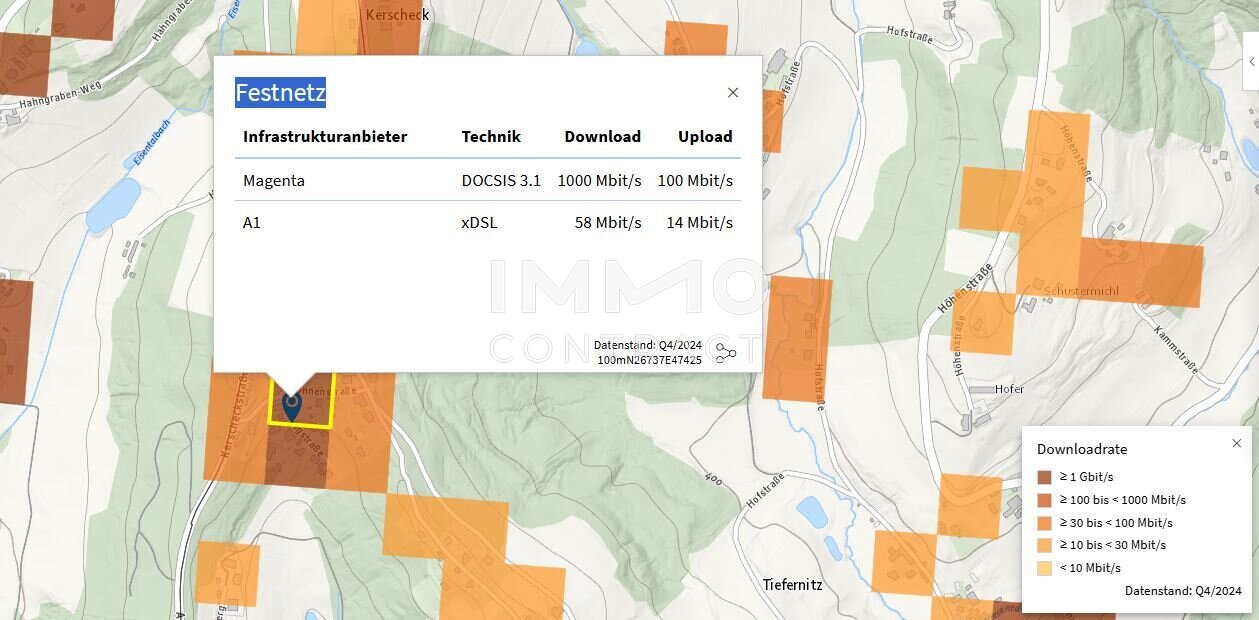This screenshot has height=620, width=1259.
Task: Click the Tiefernitz place label on map
Action: [x=792, y=584]
